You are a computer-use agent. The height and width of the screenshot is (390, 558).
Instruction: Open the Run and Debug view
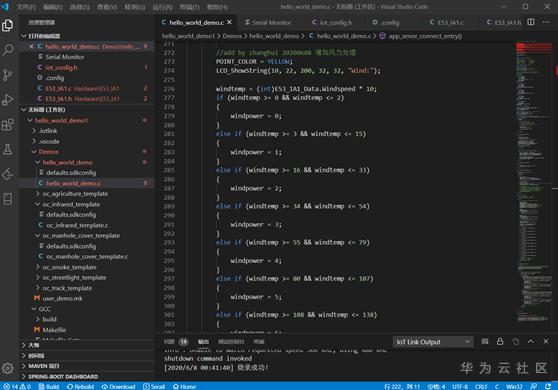click(x=8, y=100)
